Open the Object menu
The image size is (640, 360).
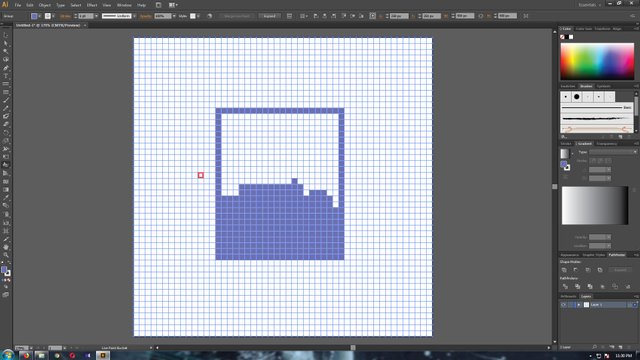(x=44, y=5)
